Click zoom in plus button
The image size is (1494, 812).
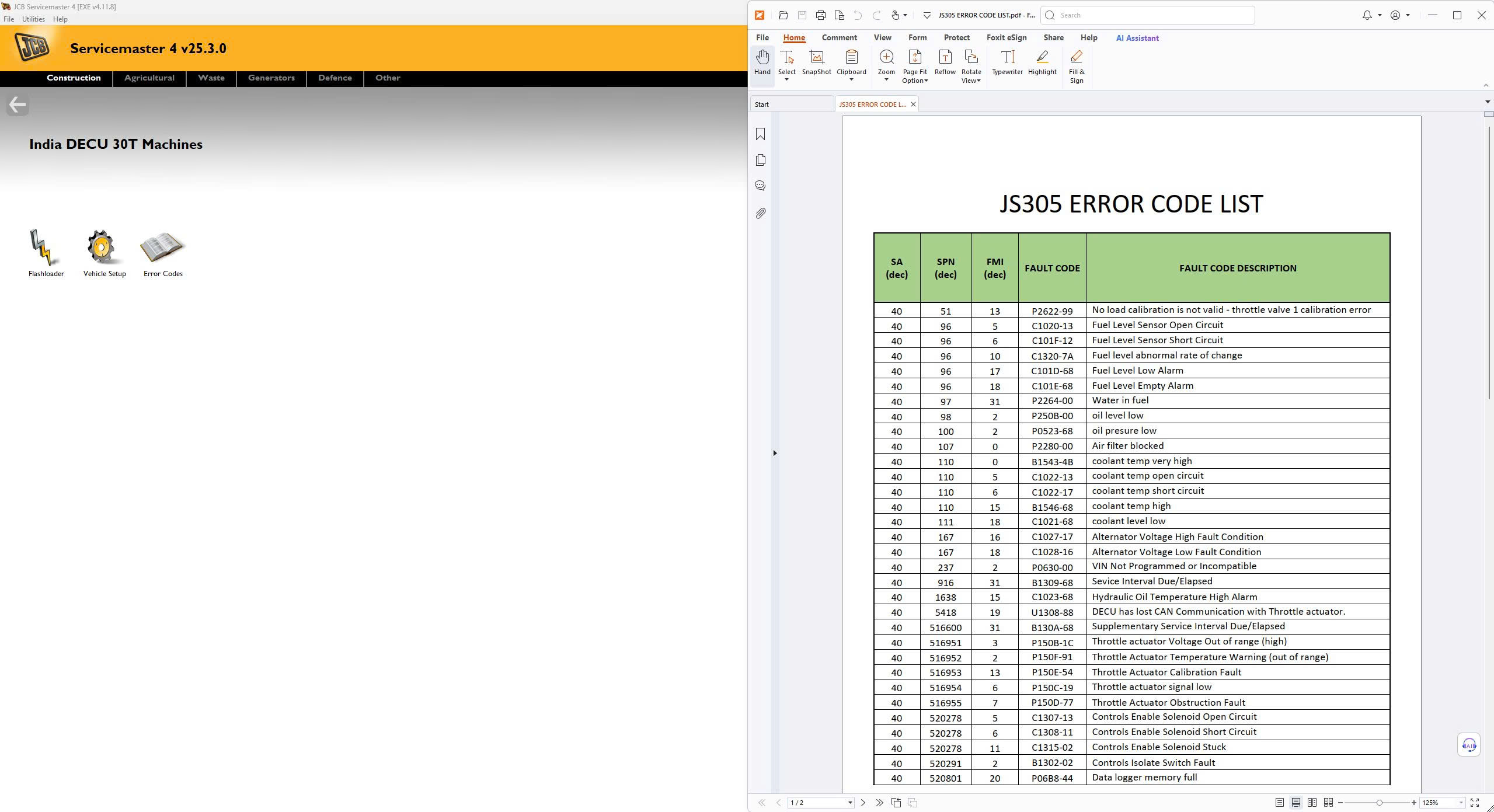[1413, 803]
